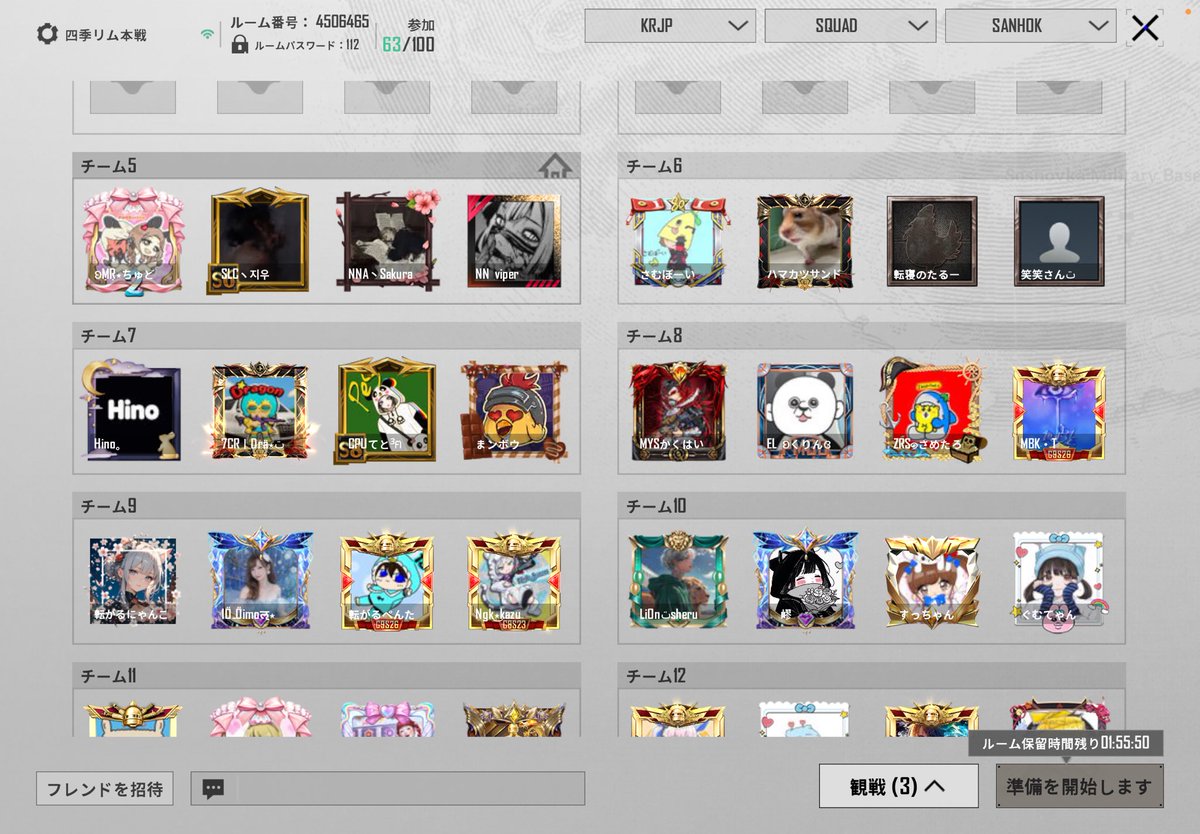
Task: Select the CPUてと panda hoodie avatar
Action: [387, 412]
